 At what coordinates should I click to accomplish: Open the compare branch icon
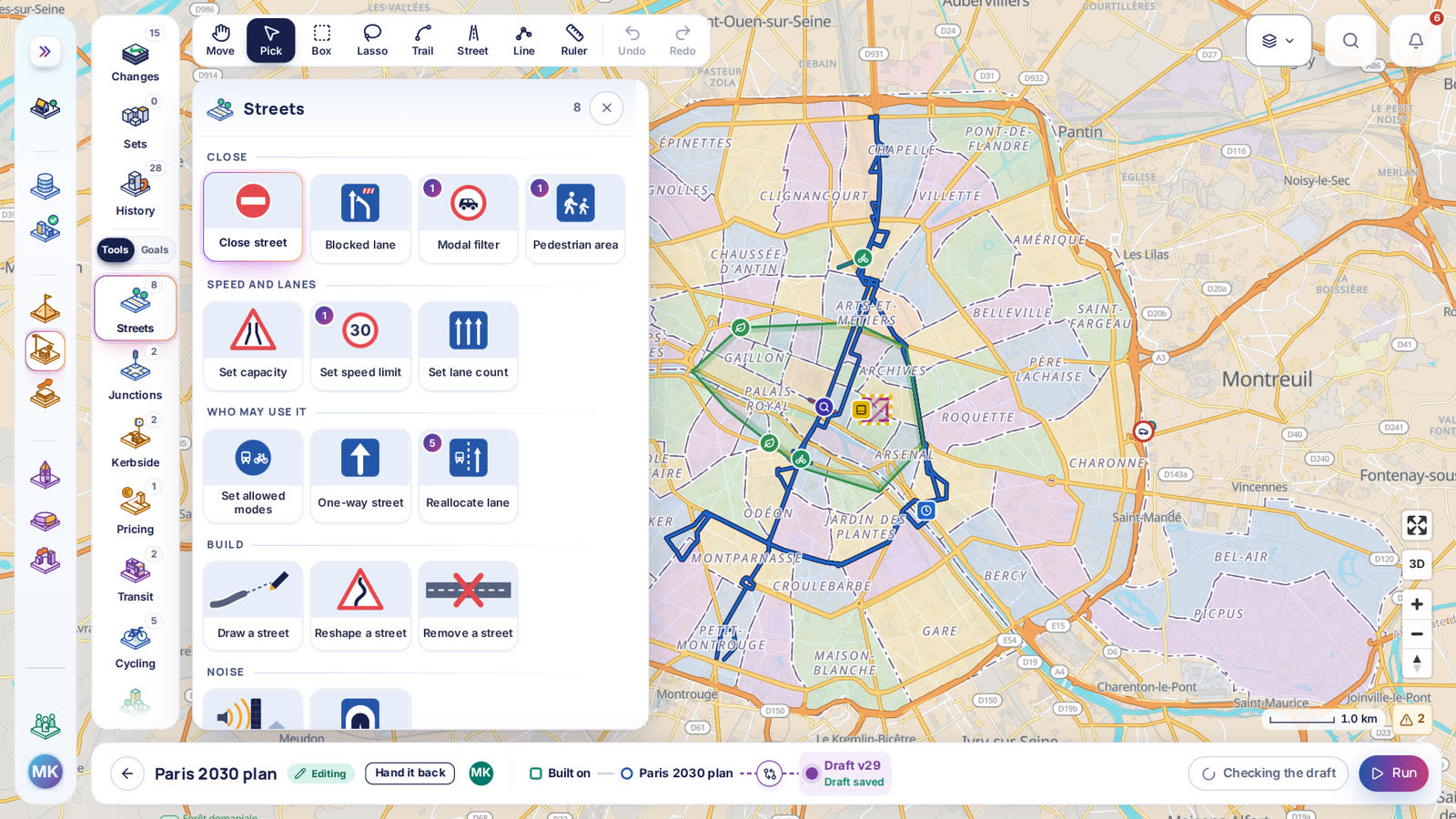tap(770, 773)
